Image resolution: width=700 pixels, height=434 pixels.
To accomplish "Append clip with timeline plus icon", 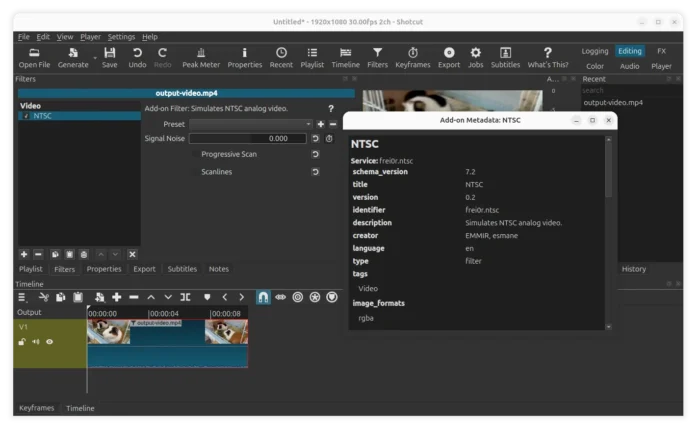I will [x=117, y=297].
